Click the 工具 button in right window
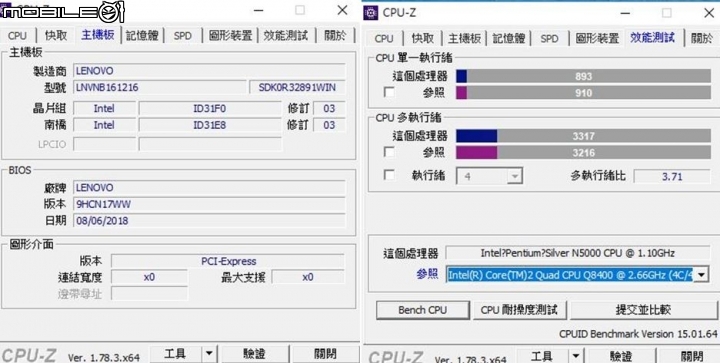This screenshot has height=363, width=720. pos(543,356)
